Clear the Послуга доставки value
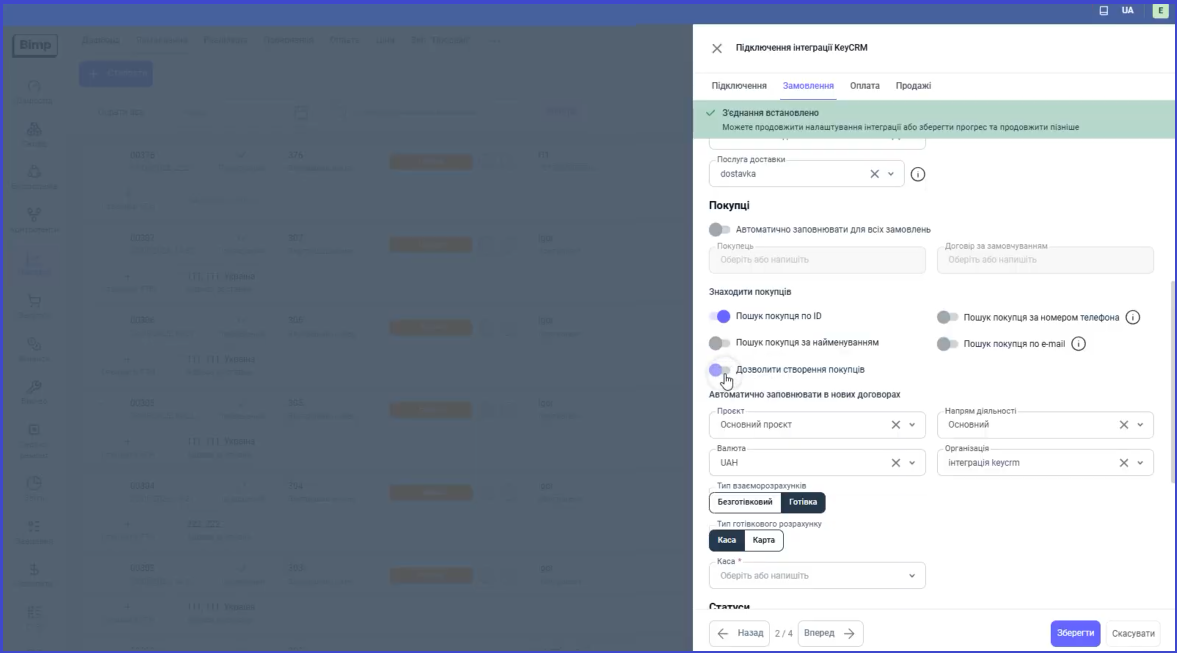The width and height of the screenshot is (1177, 653). 874,174
